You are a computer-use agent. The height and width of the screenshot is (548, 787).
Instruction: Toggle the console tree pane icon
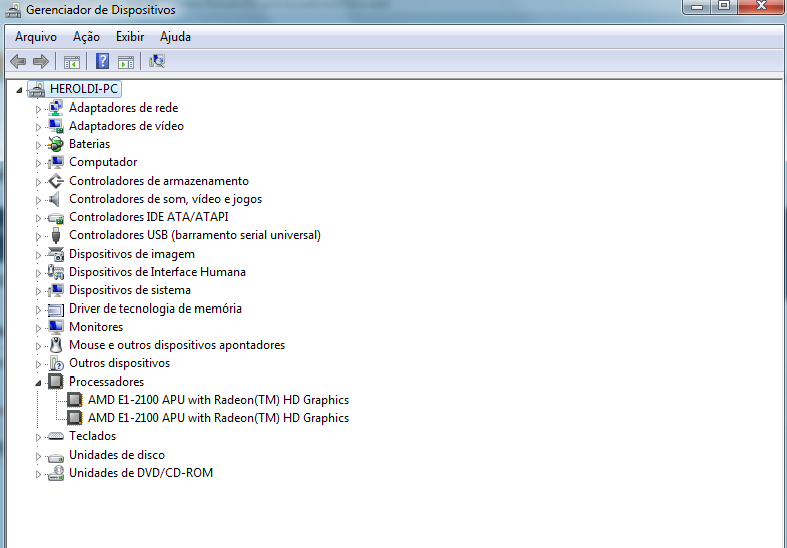[x=72, y=62]
